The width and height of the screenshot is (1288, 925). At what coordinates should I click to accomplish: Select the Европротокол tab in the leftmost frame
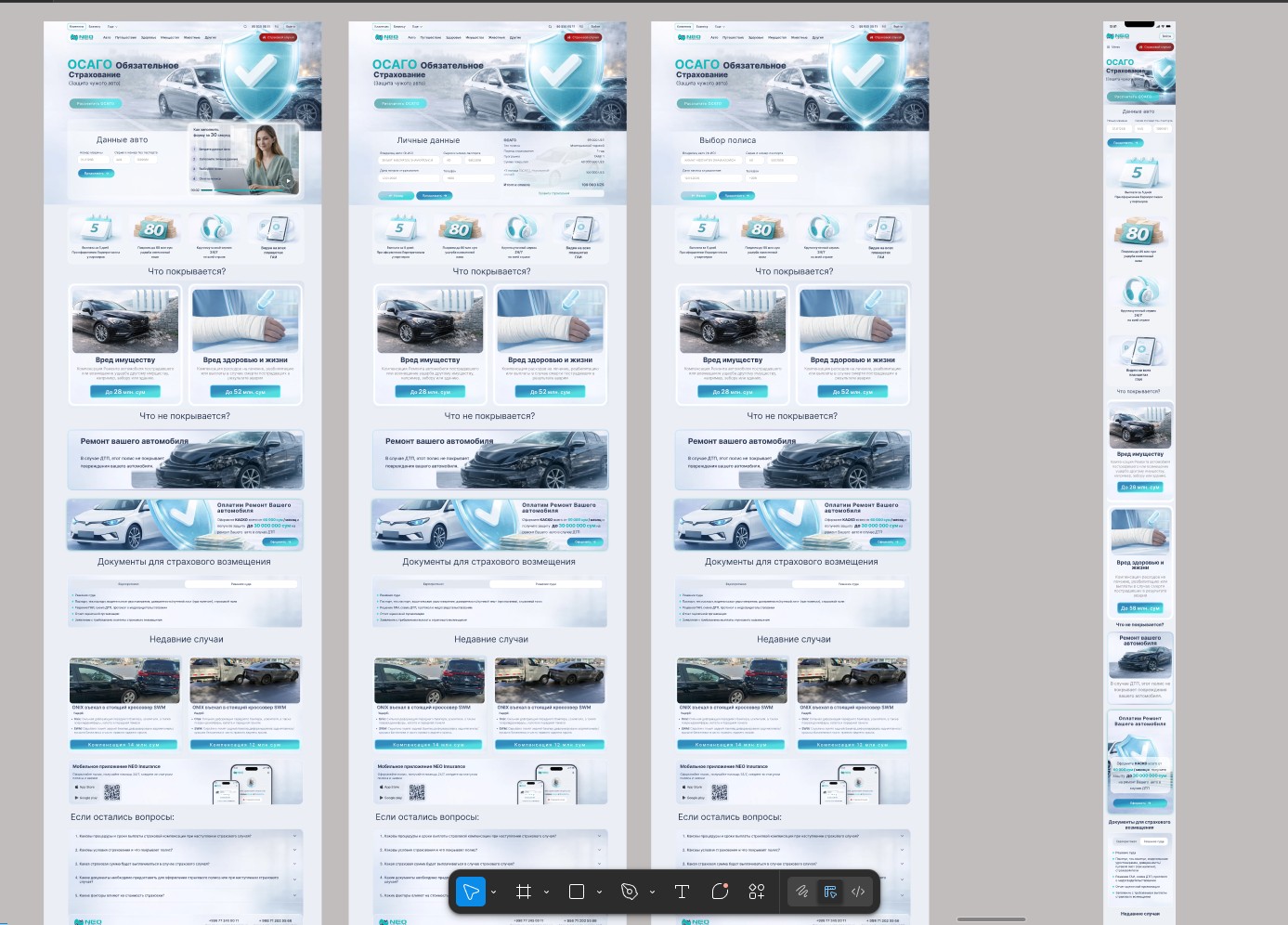pyautogui.click(x=128, y=584)
